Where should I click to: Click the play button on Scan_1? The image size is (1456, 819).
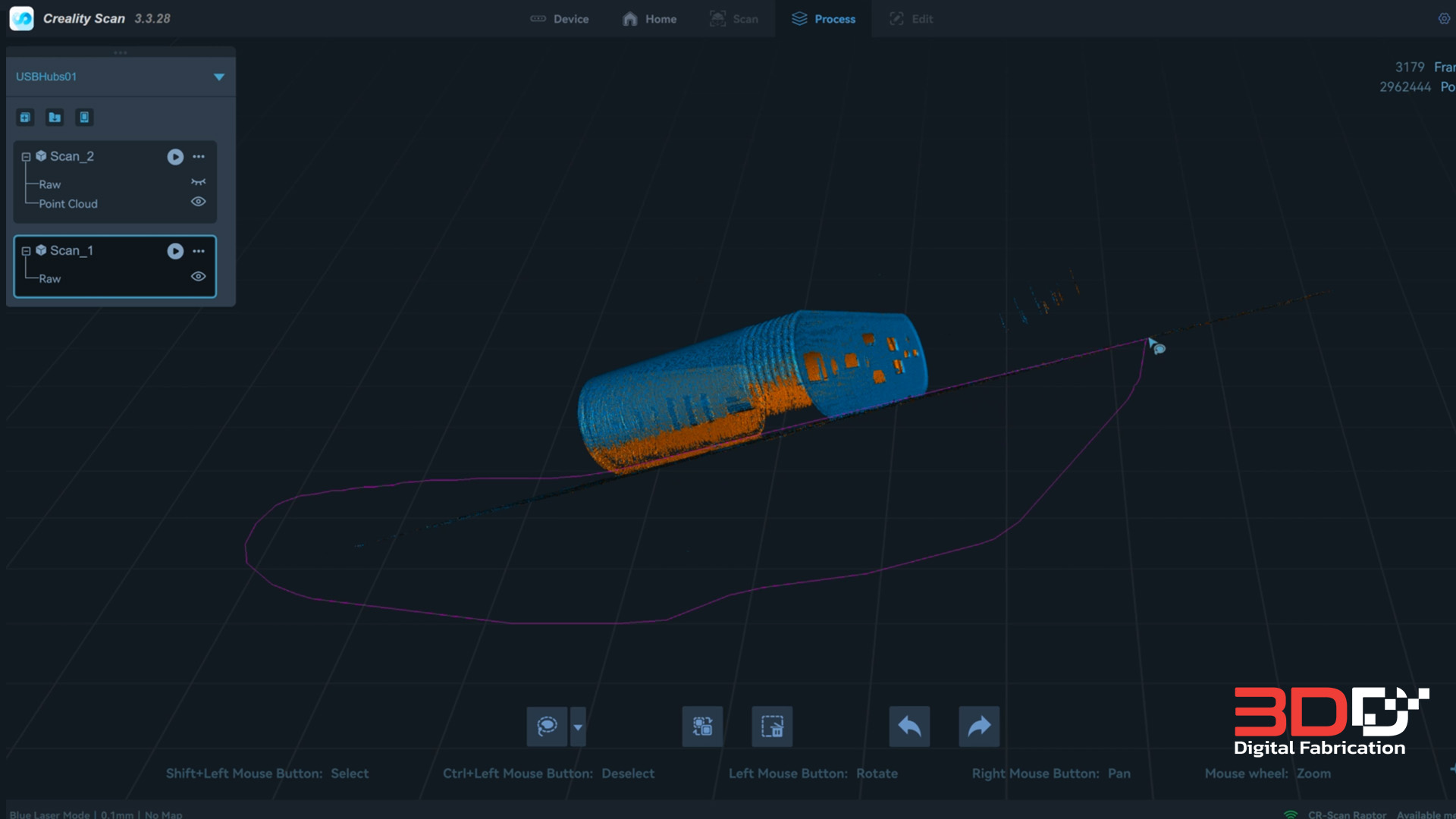[x=175, y=250]
